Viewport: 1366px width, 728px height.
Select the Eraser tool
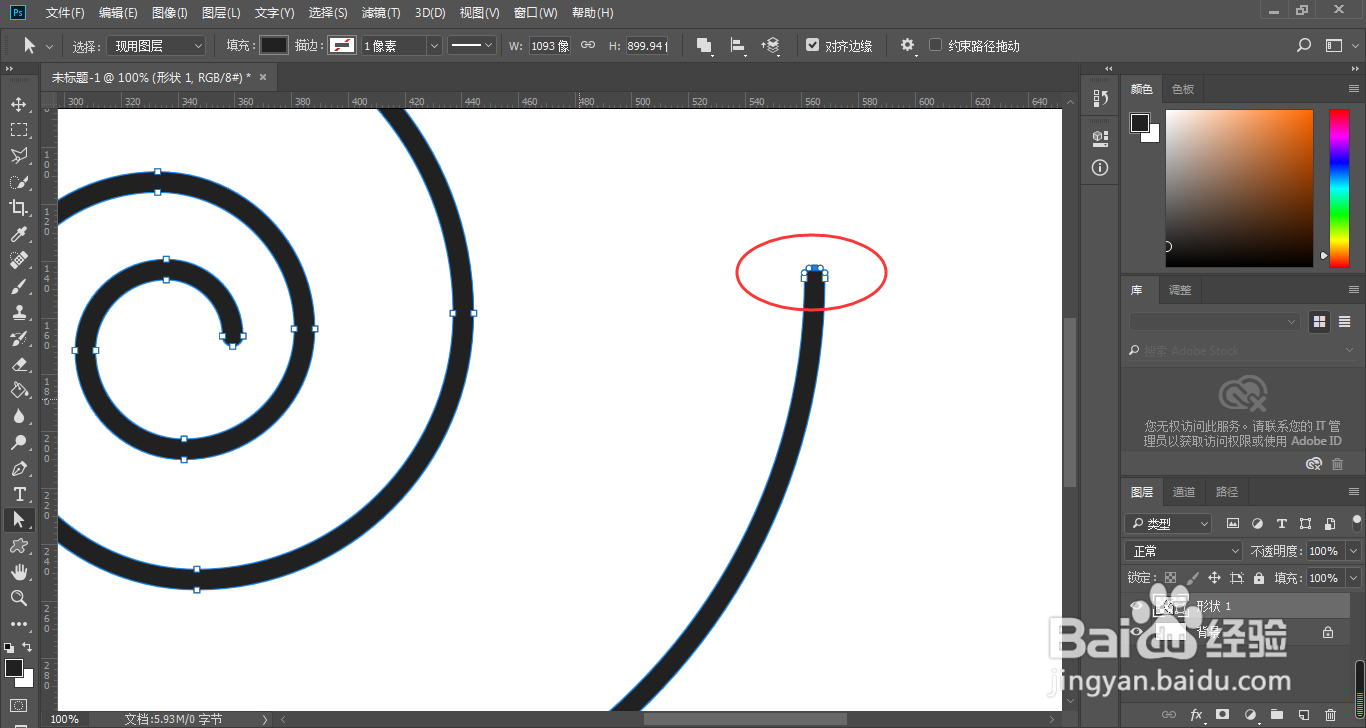(18, 364)
